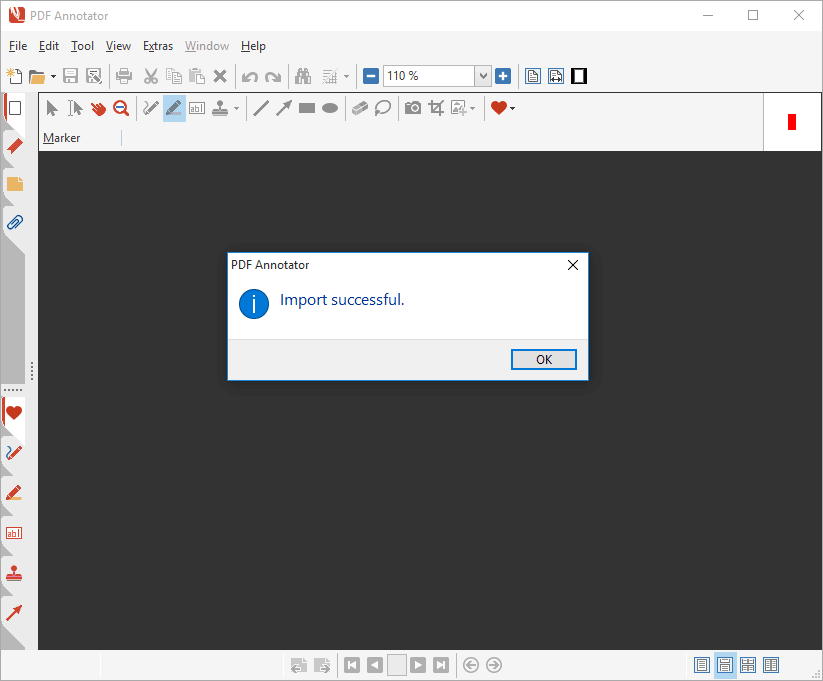Click the red marker color preview

pyautogui.click(x=792, y=122)
